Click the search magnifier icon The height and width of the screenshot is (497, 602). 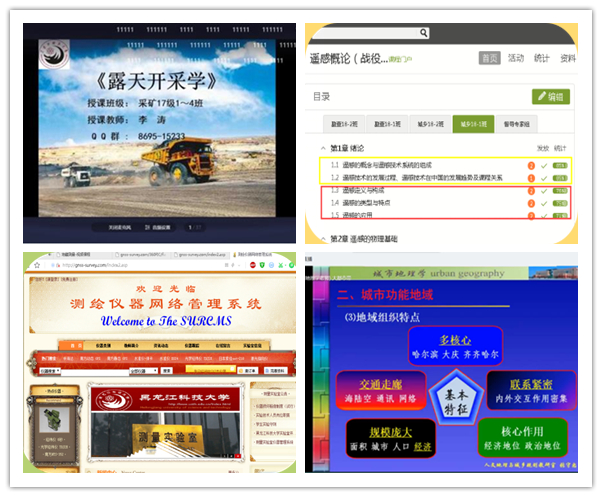(x=424, y=33)
